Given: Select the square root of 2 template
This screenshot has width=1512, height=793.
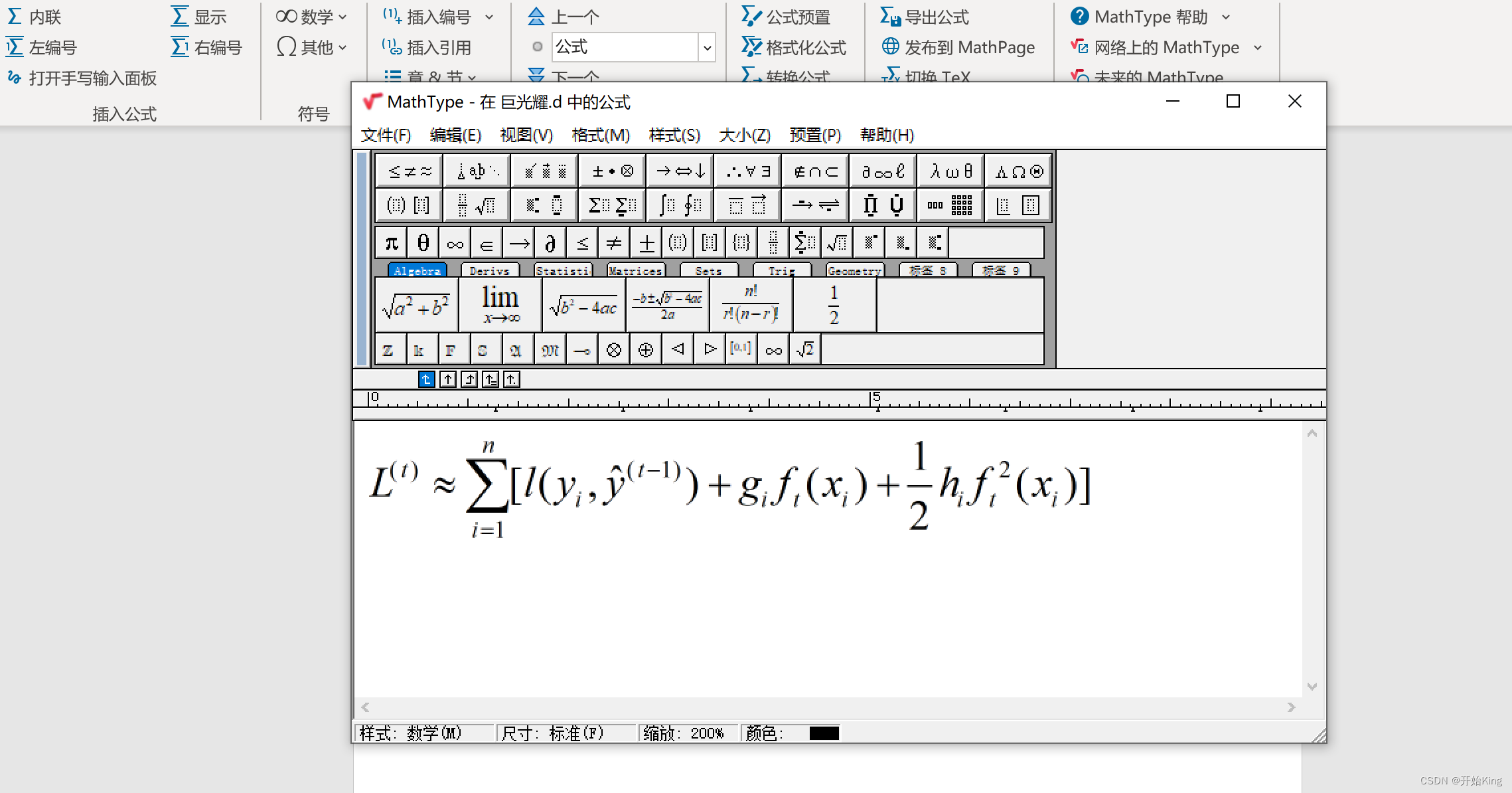Looking at the screenshot, I should (804, 348).
